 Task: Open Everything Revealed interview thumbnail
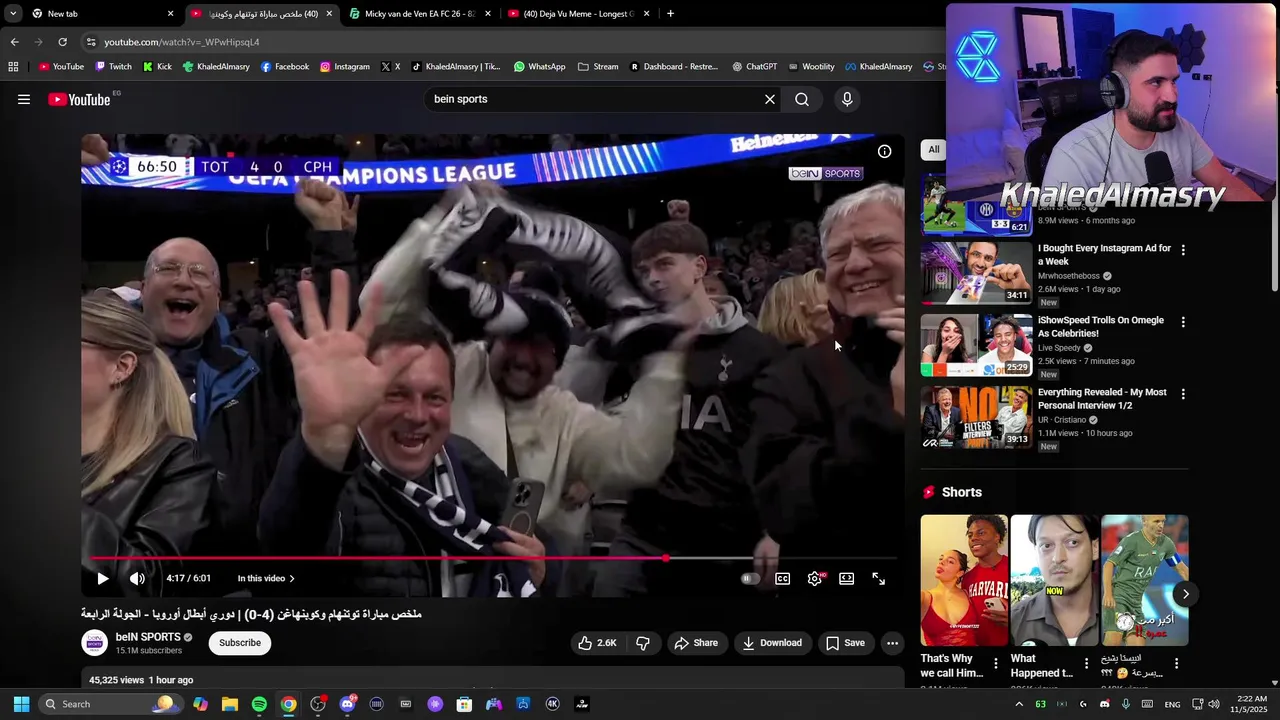pos(976,417)
